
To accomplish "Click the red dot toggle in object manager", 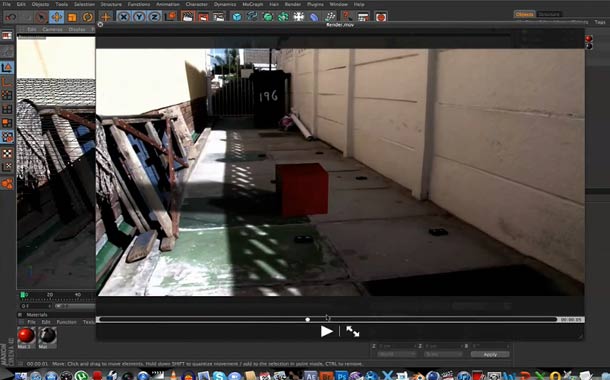I will (x=589, y=39).
